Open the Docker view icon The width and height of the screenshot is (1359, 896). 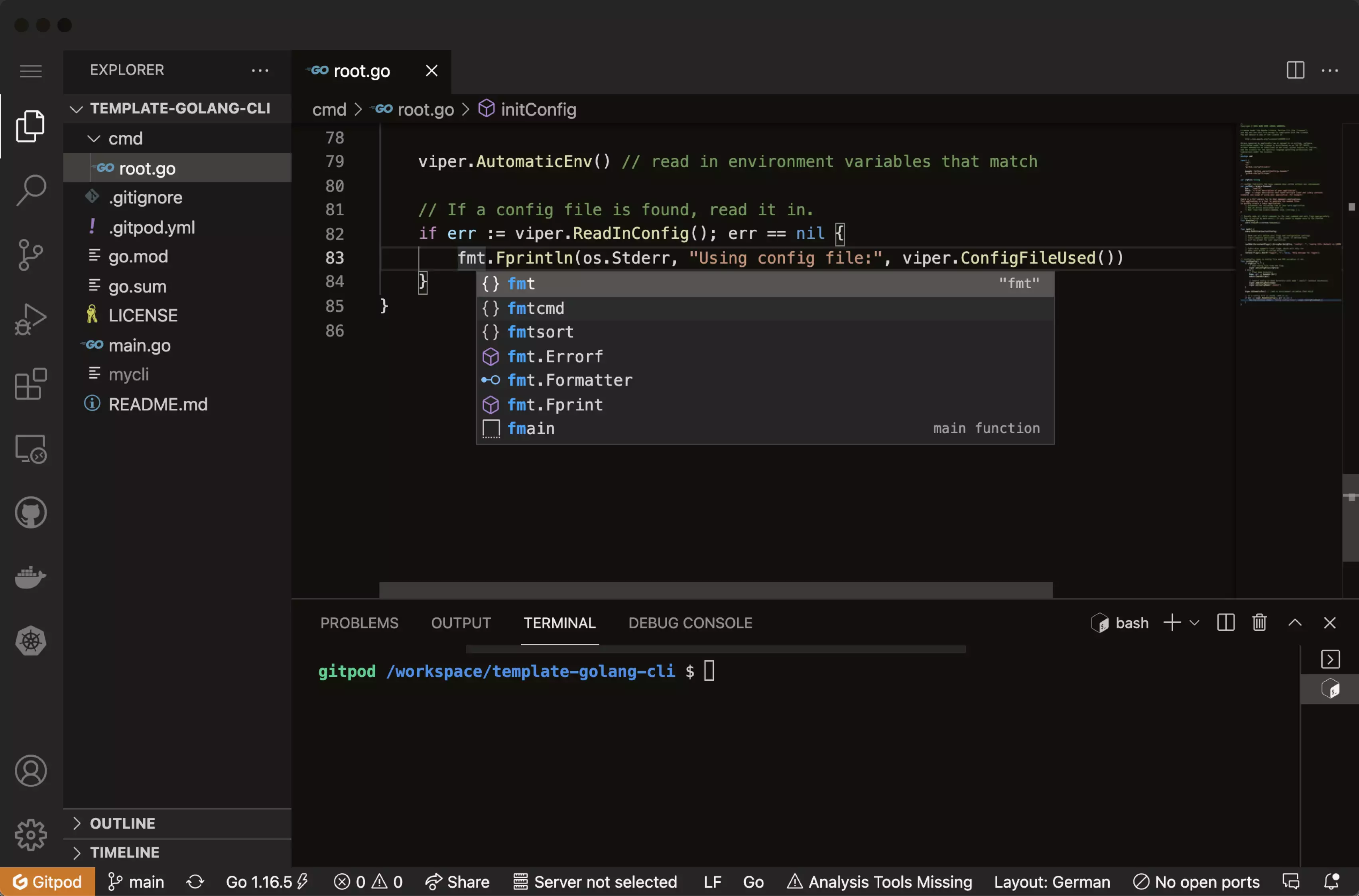pyautogui.click(x=31, y=577)
